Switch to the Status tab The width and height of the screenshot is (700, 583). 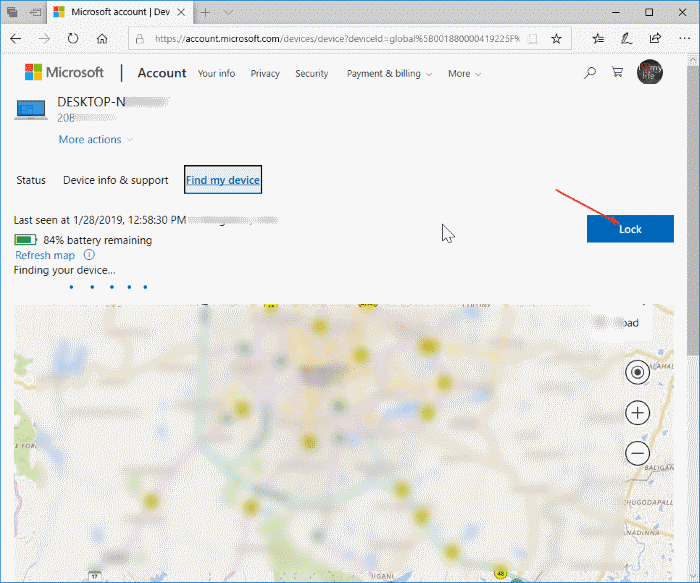(31, 180)
